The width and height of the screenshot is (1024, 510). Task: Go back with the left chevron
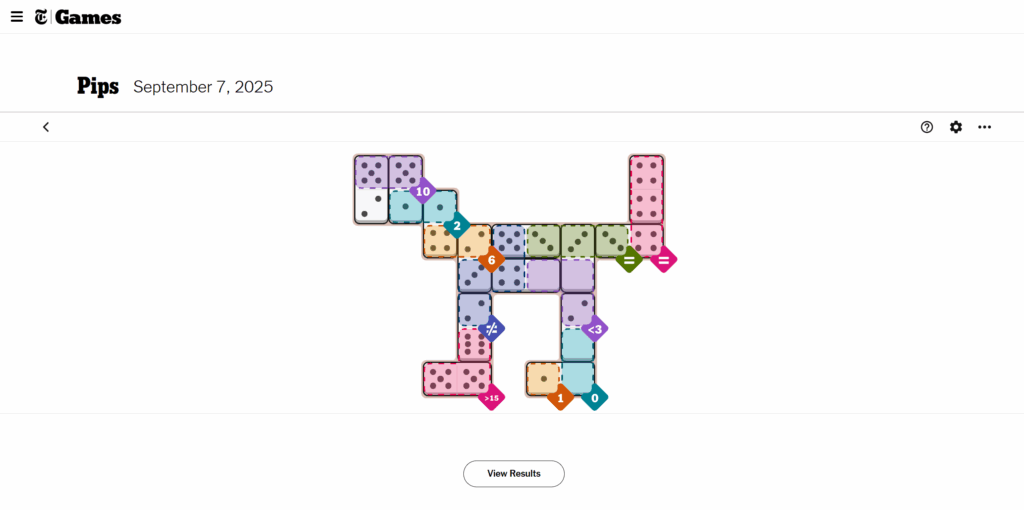[x=46, y=127]
